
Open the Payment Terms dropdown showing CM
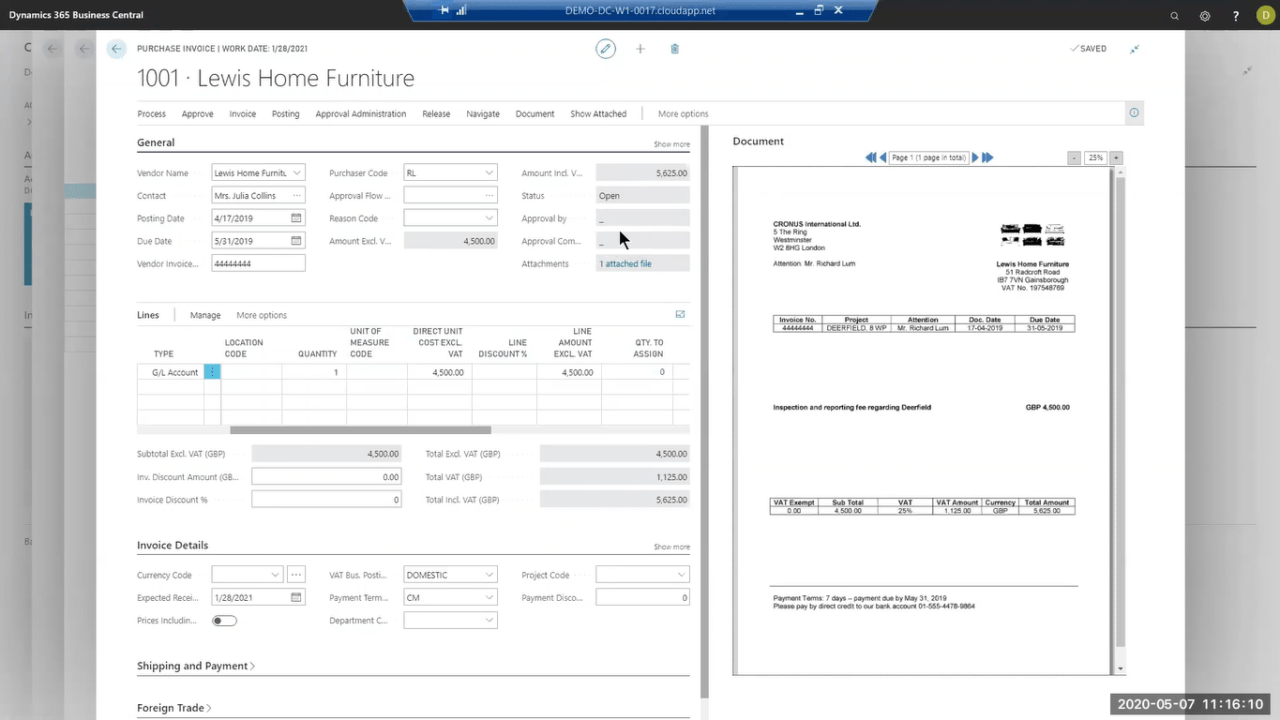pos(489,597)
